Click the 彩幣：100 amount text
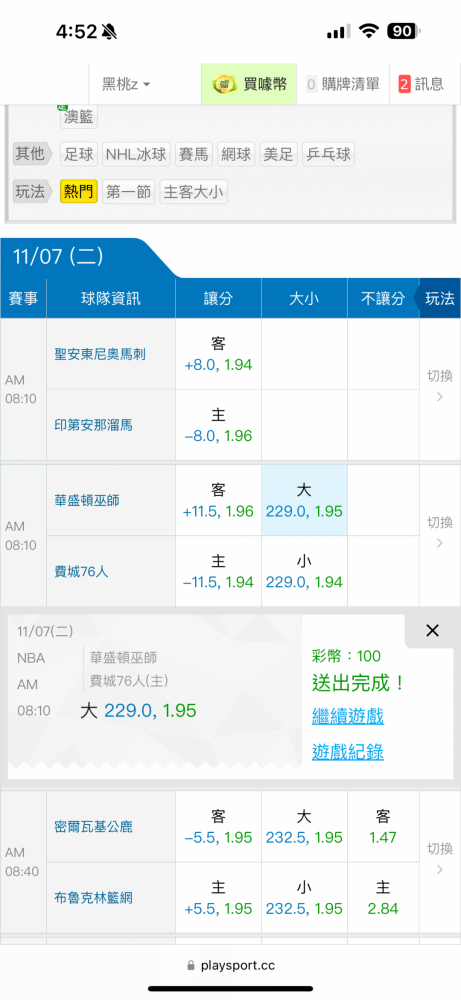 tap(346, 656)
